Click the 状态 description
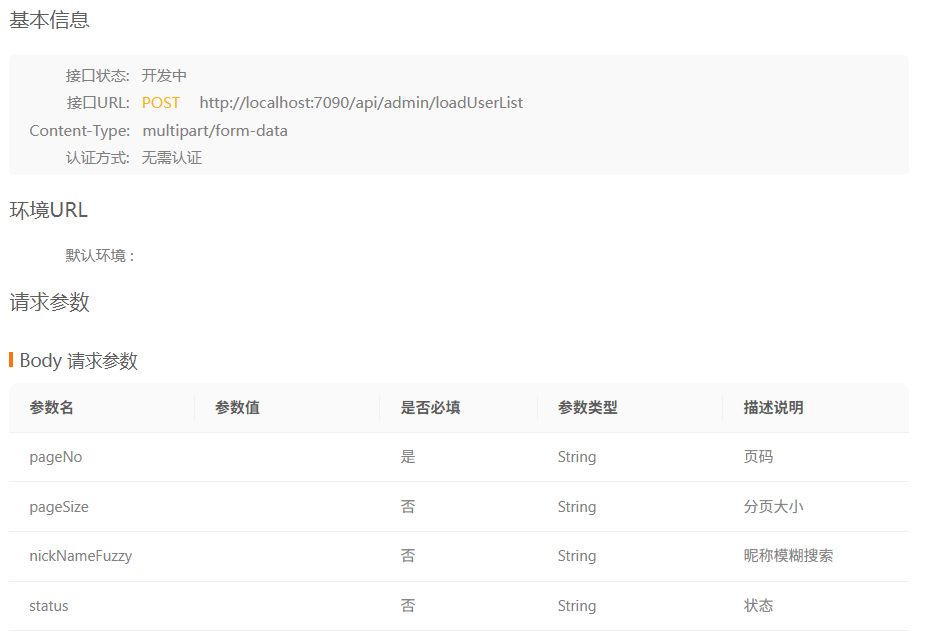Image resolution: width=930 pixels, height=643 pixels. pos(759,606)
